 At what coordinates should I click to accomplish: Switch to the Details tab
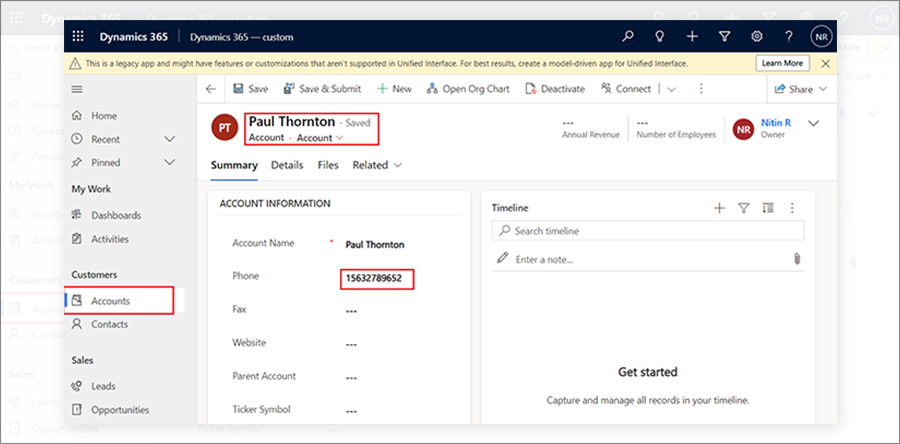[287, 165]
